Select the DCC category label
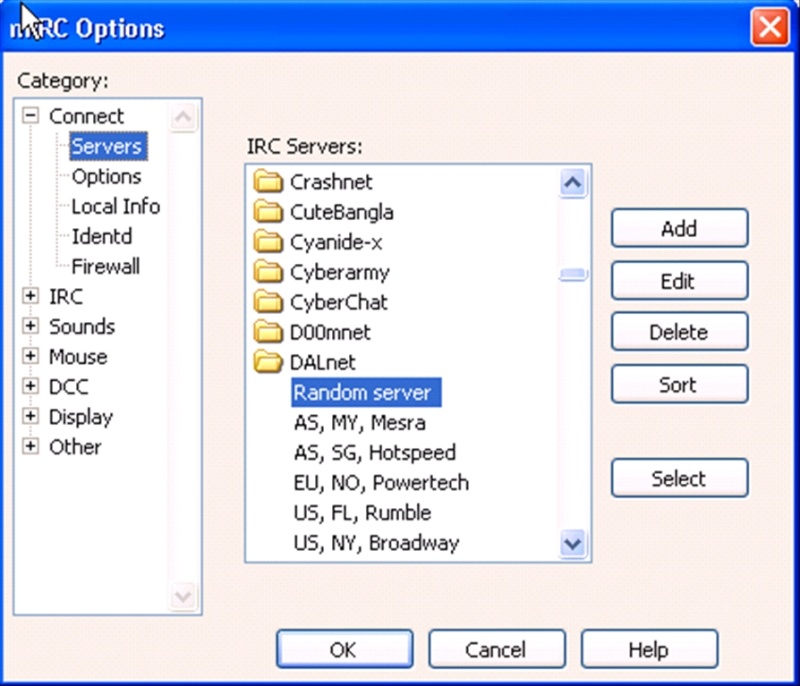800x686 pixels. pos(68,387)
